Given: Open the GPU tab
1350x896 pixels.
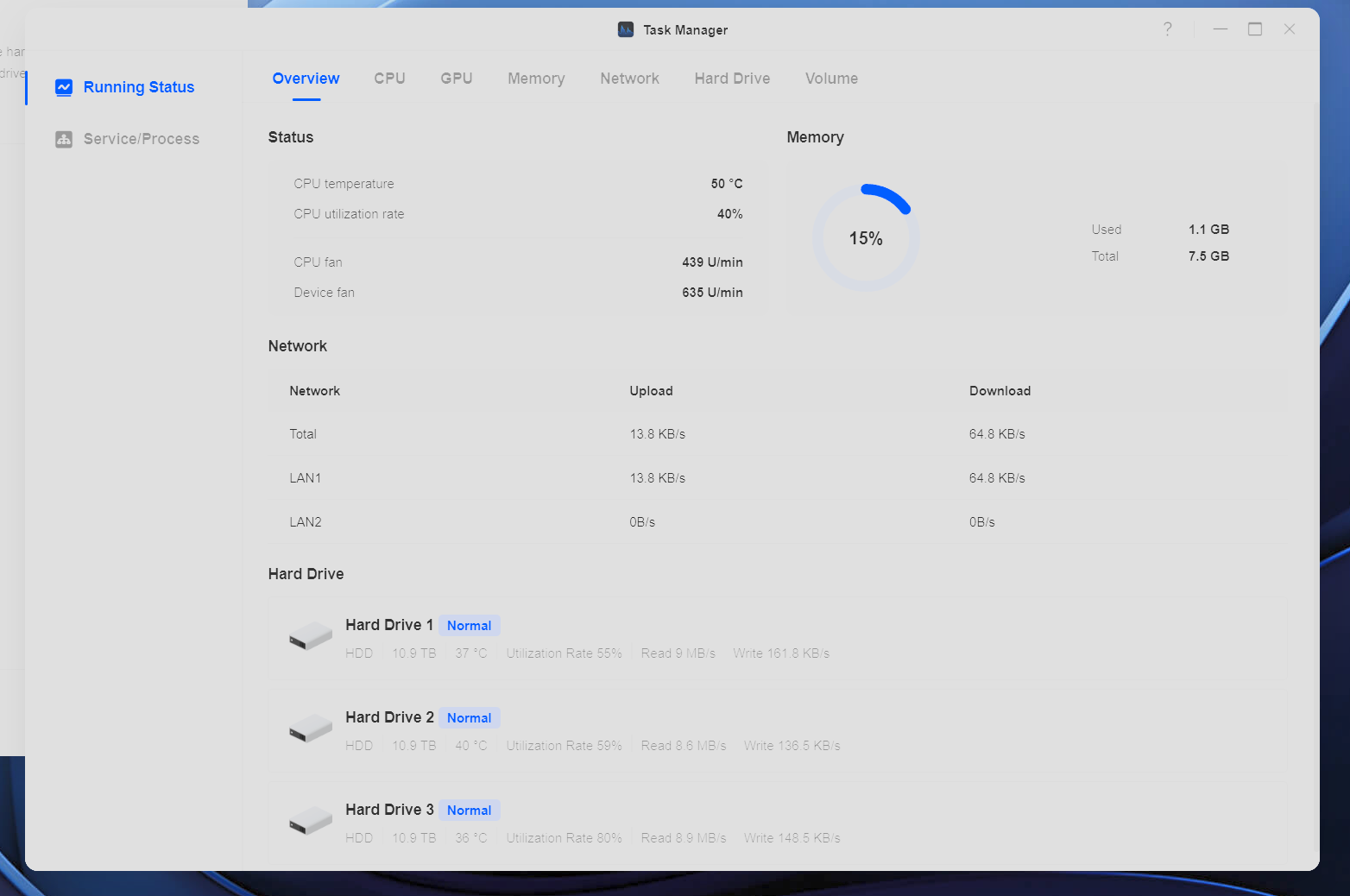Looking at the screenshot, I should click(456, 79).
